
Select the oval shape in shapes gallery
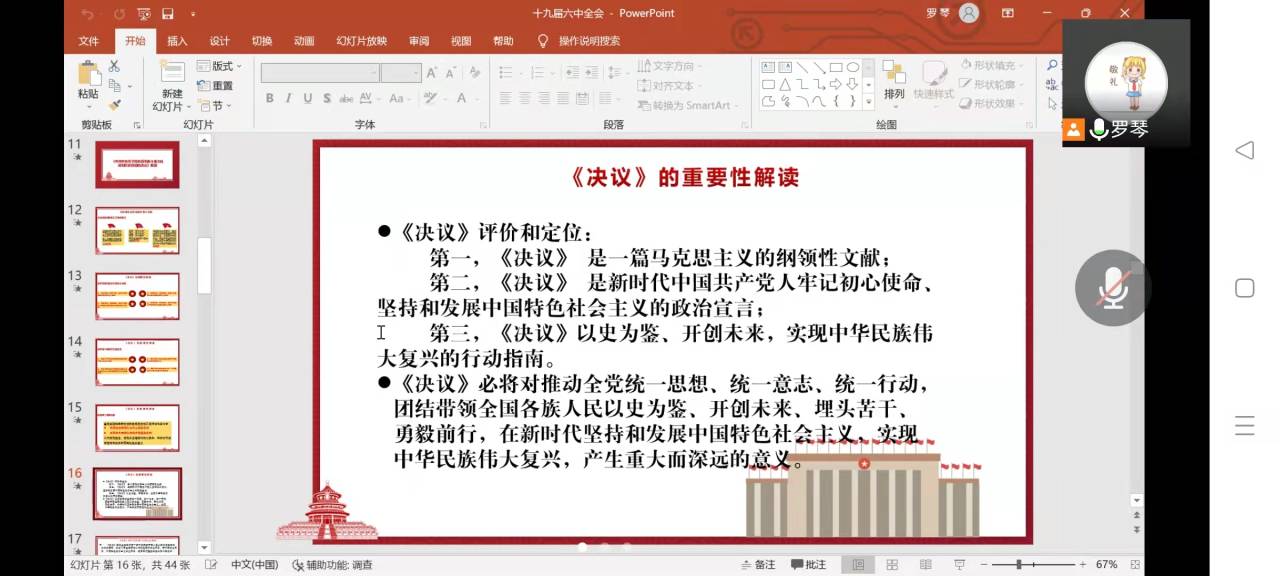852,67
